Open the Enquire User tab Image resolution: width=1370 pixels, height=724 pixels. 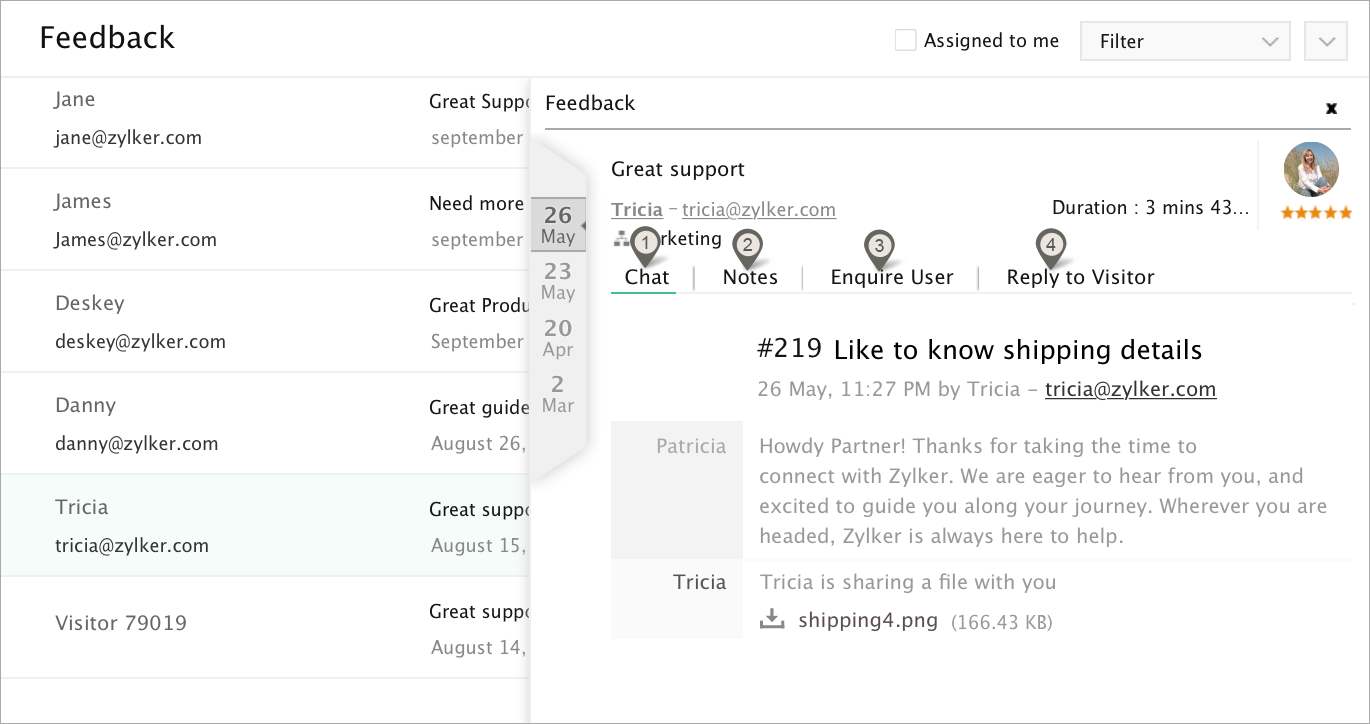coord(892,277)
